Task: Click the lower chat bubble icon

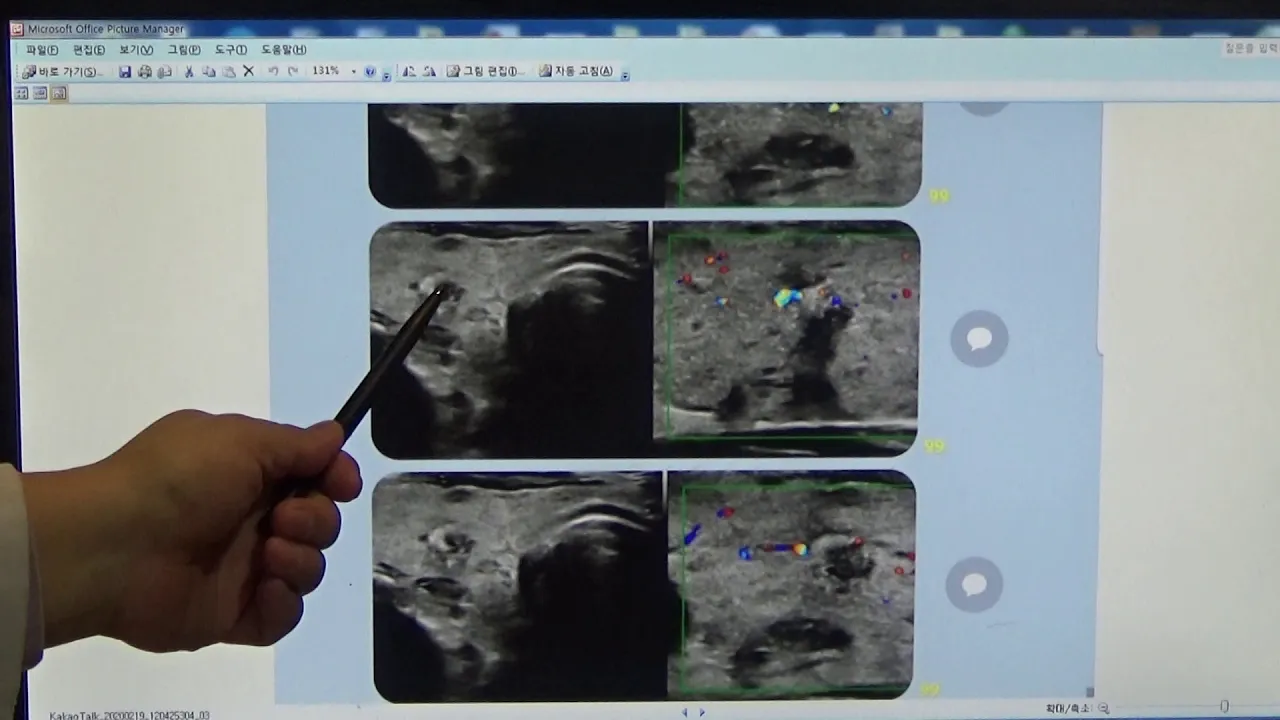Action: pos(974,584)
